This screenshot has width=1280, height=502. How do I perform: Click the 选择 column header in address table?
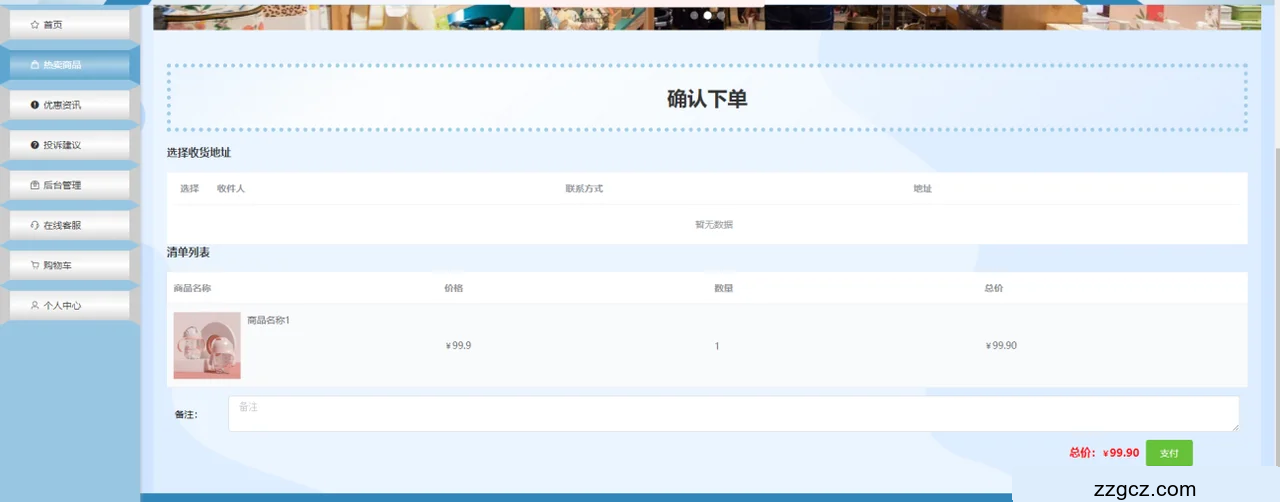pyautogui.click(x=189, y=189)
